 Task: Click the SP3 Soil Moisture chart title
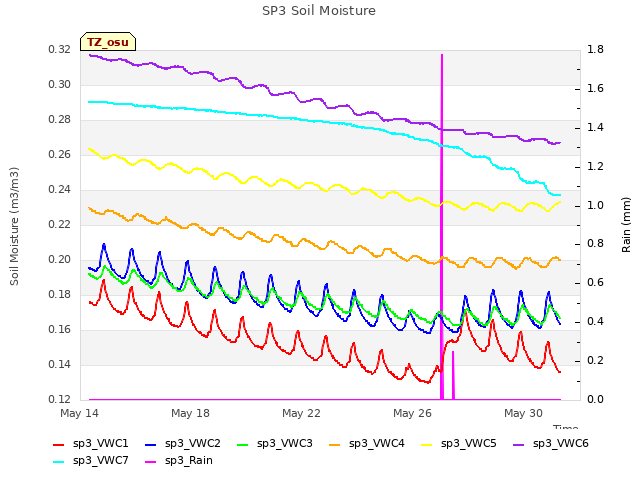coord(319,11)
